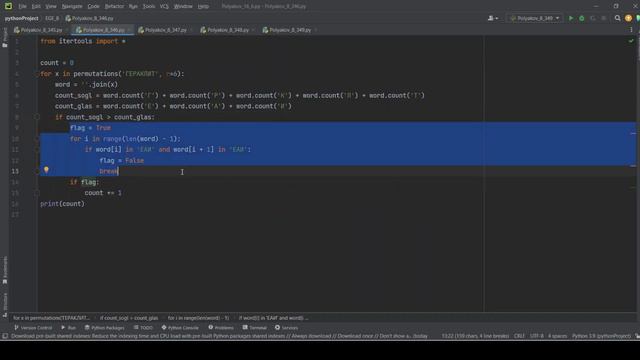Click the CRLF line separator in status bar
Viewport: 640px width, 360px height.
point(519,336)
